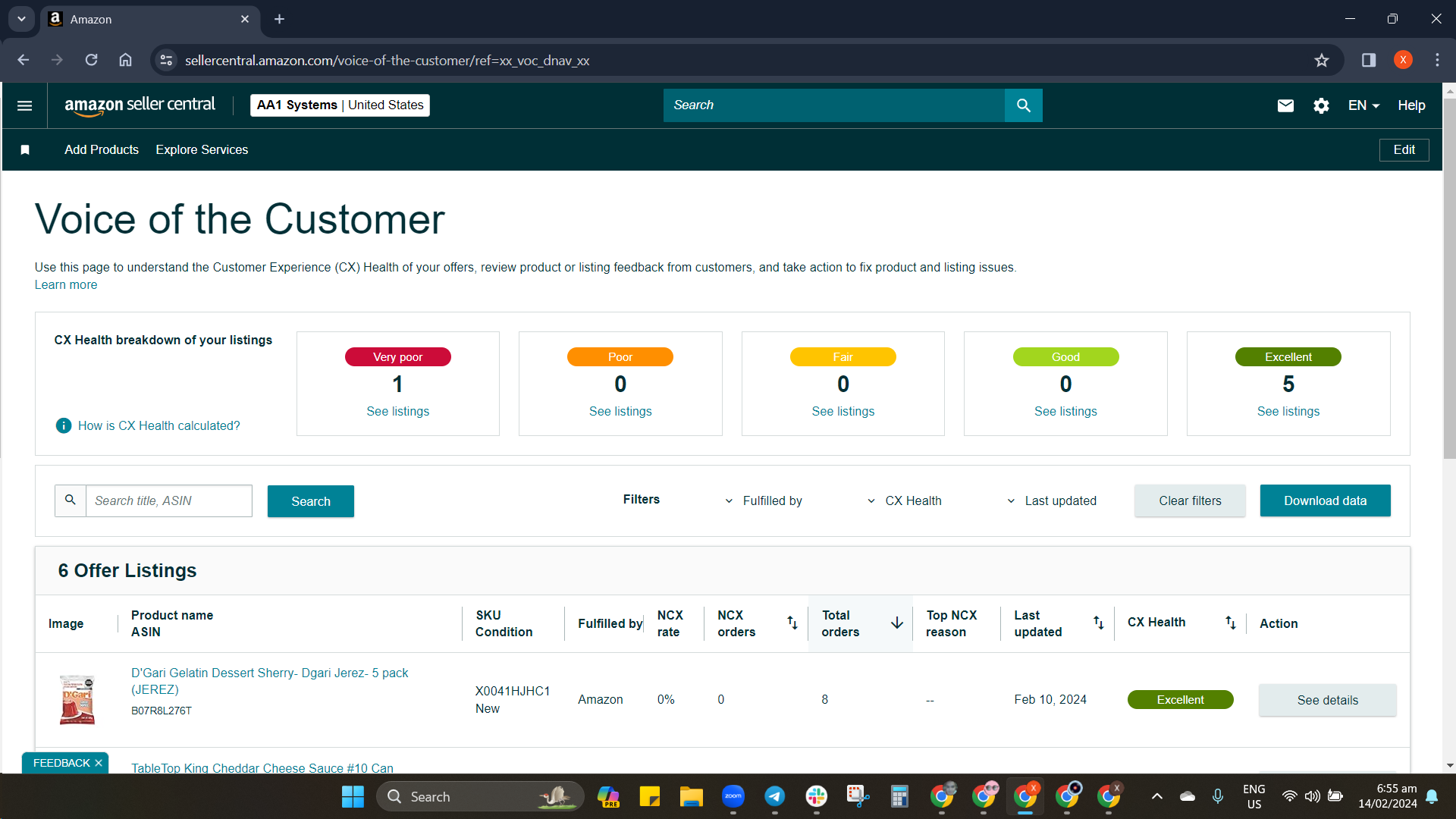The image size is (1456, 819).
Task: Go back to the previous page
Action: click(24, 60)
